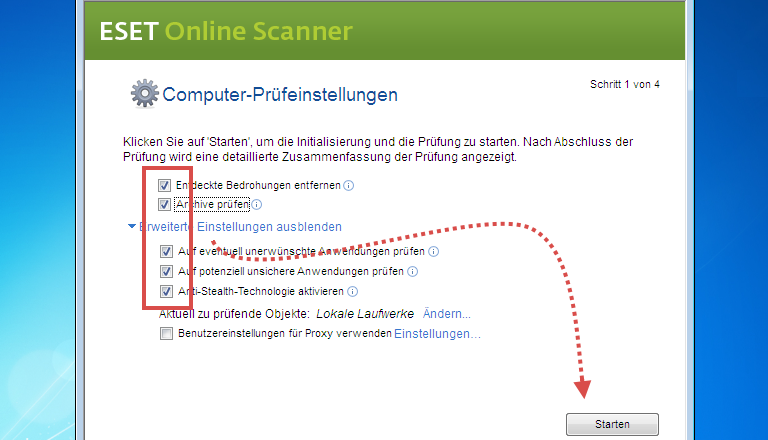The width and height of the screenshot is (768, 440).
Task: Uncheck 'Anti-Stealth-Technologie aktivieren'
Action: (x=166, y=292)
